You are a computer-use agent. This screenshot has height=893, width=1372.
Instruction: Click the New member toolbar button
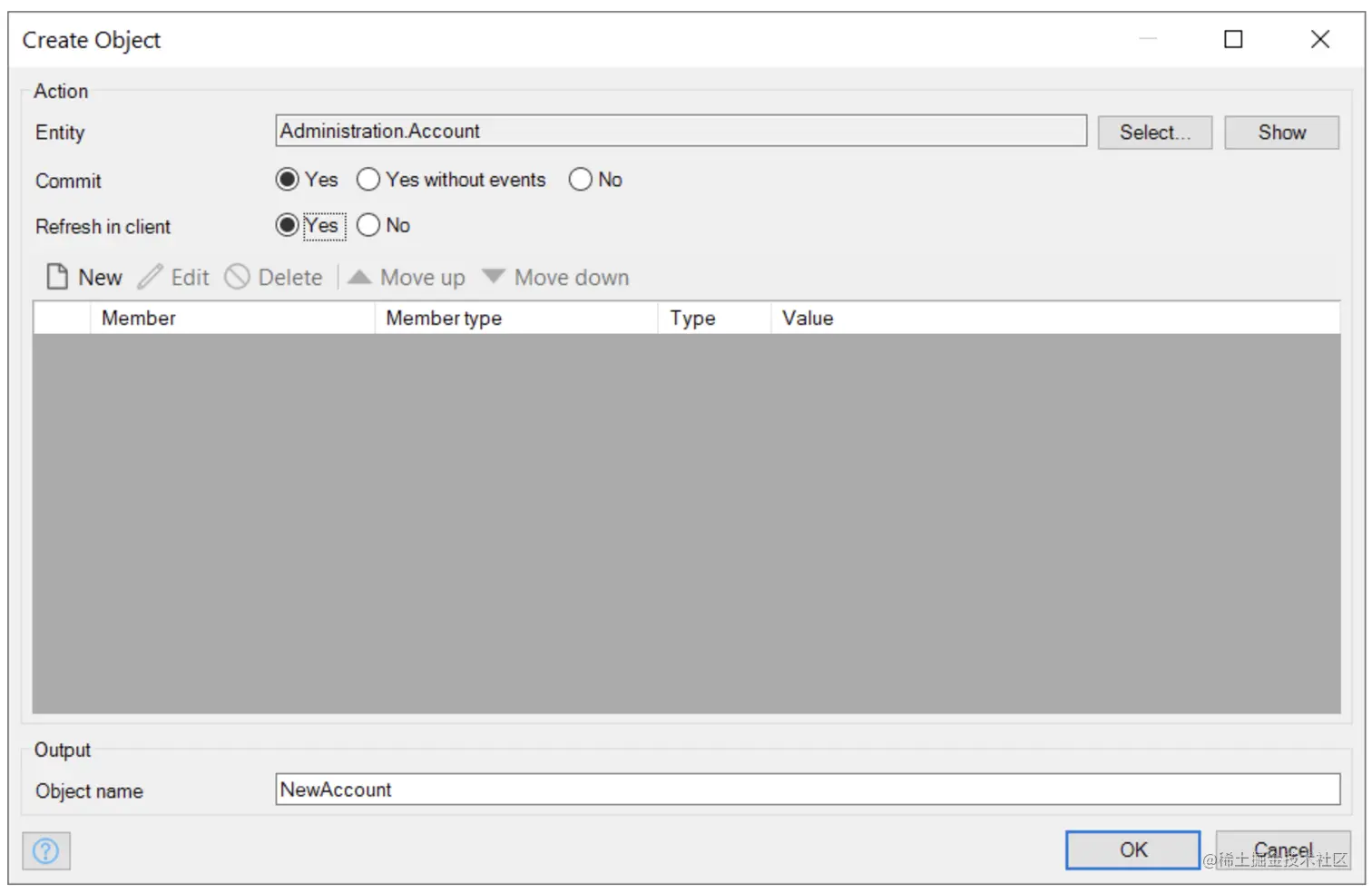click(84, 277)
